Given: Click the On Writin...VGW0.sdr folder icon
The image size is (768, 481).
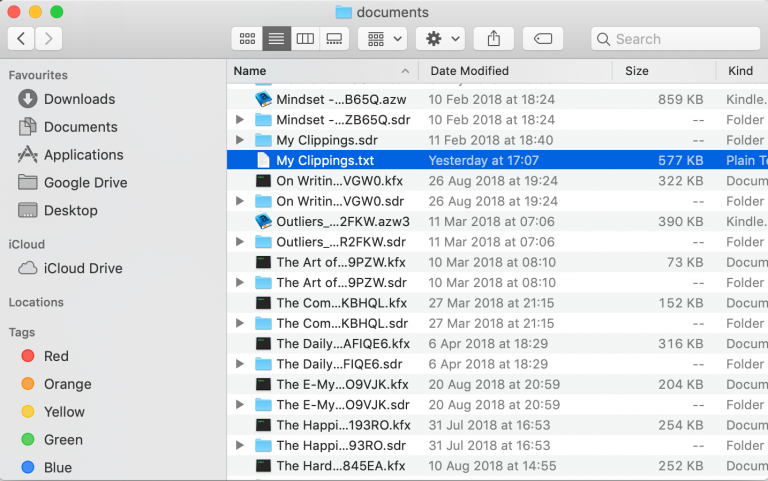Looking at the screenshot, I should pyautogui.click(x=264, y=201).
